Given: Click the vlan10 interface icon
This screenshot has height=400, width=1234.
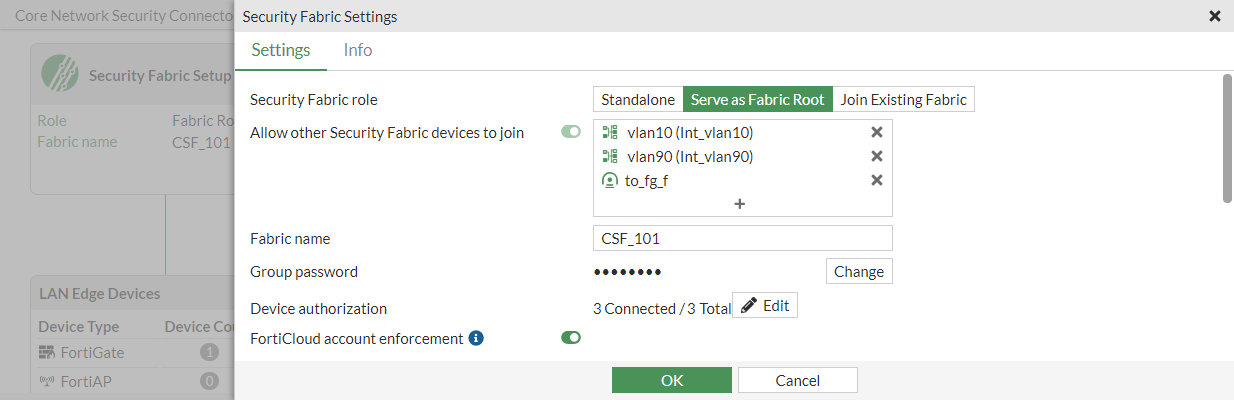Looking at the screenshot, I should point(610,132).
